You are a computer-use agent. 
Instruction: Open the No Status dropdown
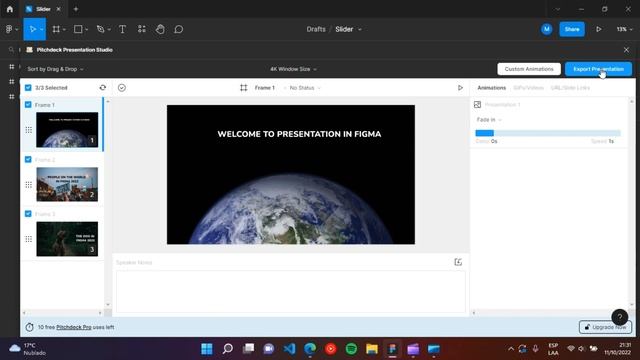tap(304, 88)
